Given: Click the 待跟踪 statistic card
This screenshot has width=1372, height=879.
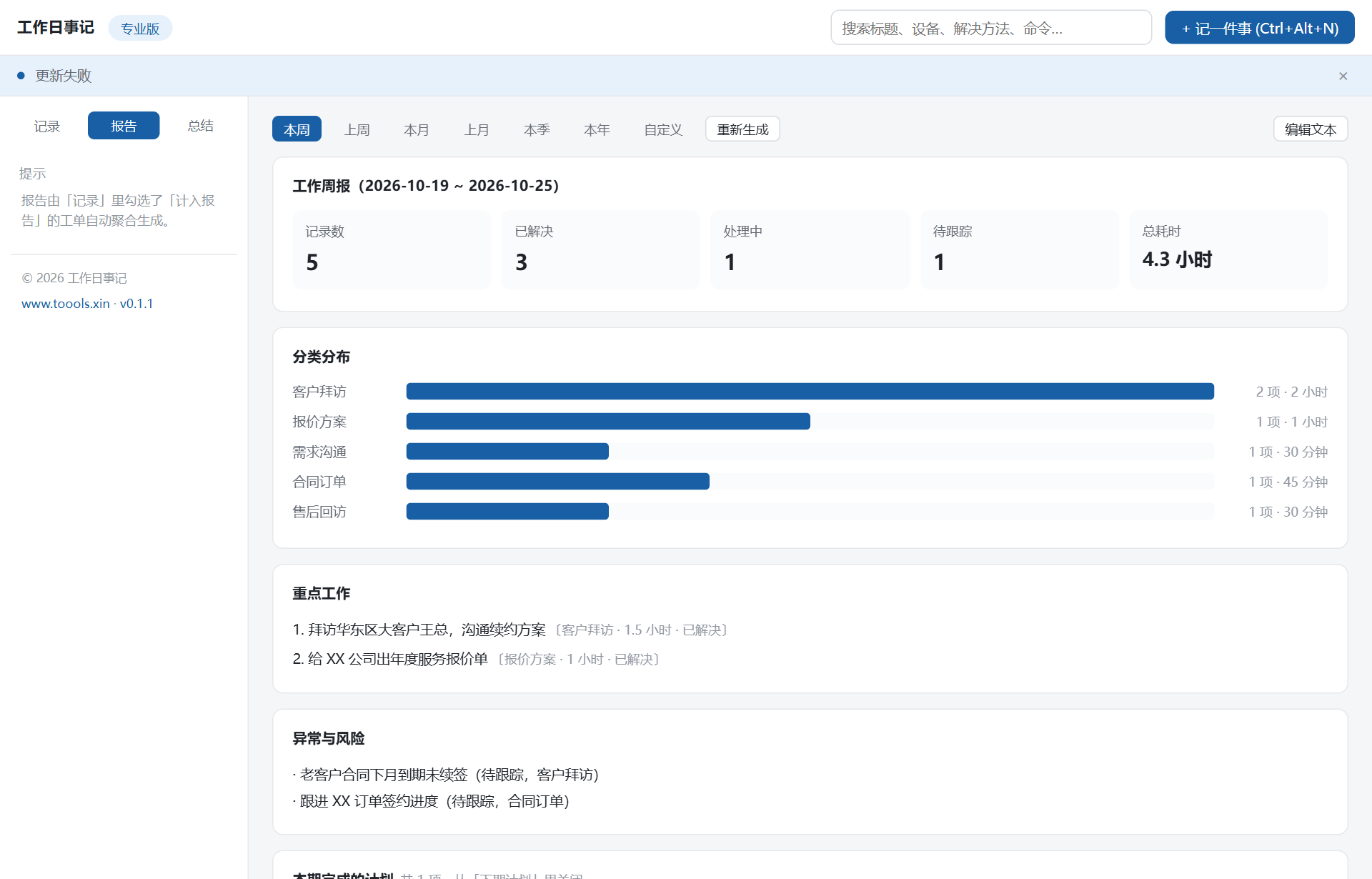Looking at the screenshot, I should pyautogui.click(x=1020, y=249).
